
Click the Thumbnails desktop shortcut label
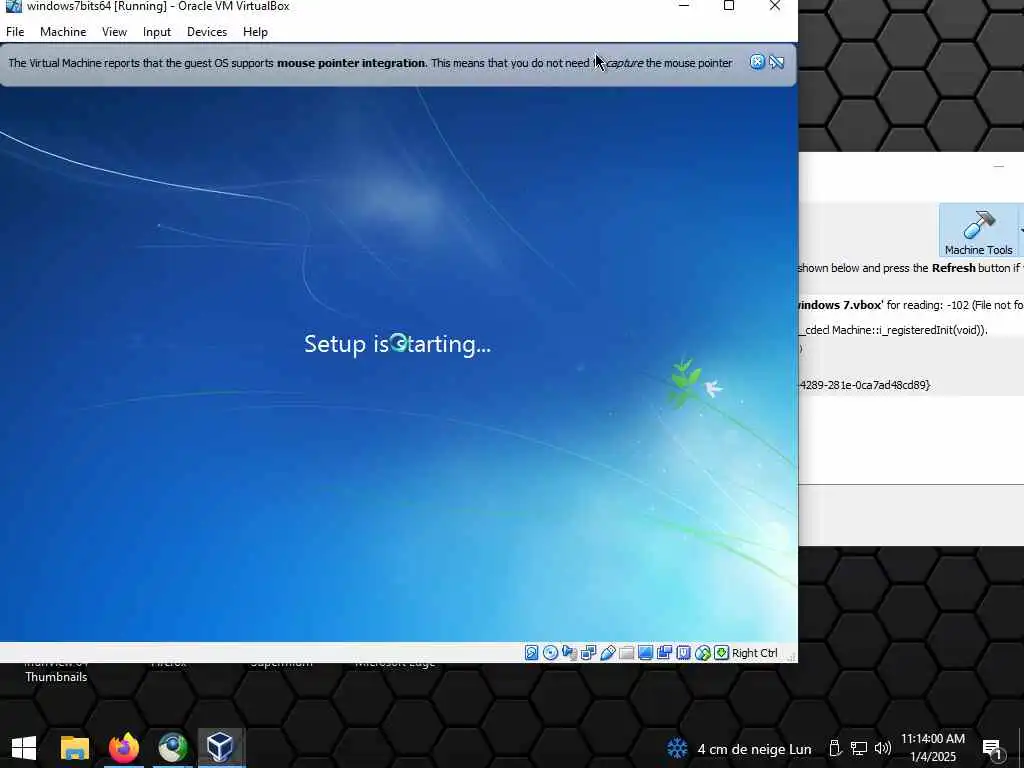click(56, 677)
